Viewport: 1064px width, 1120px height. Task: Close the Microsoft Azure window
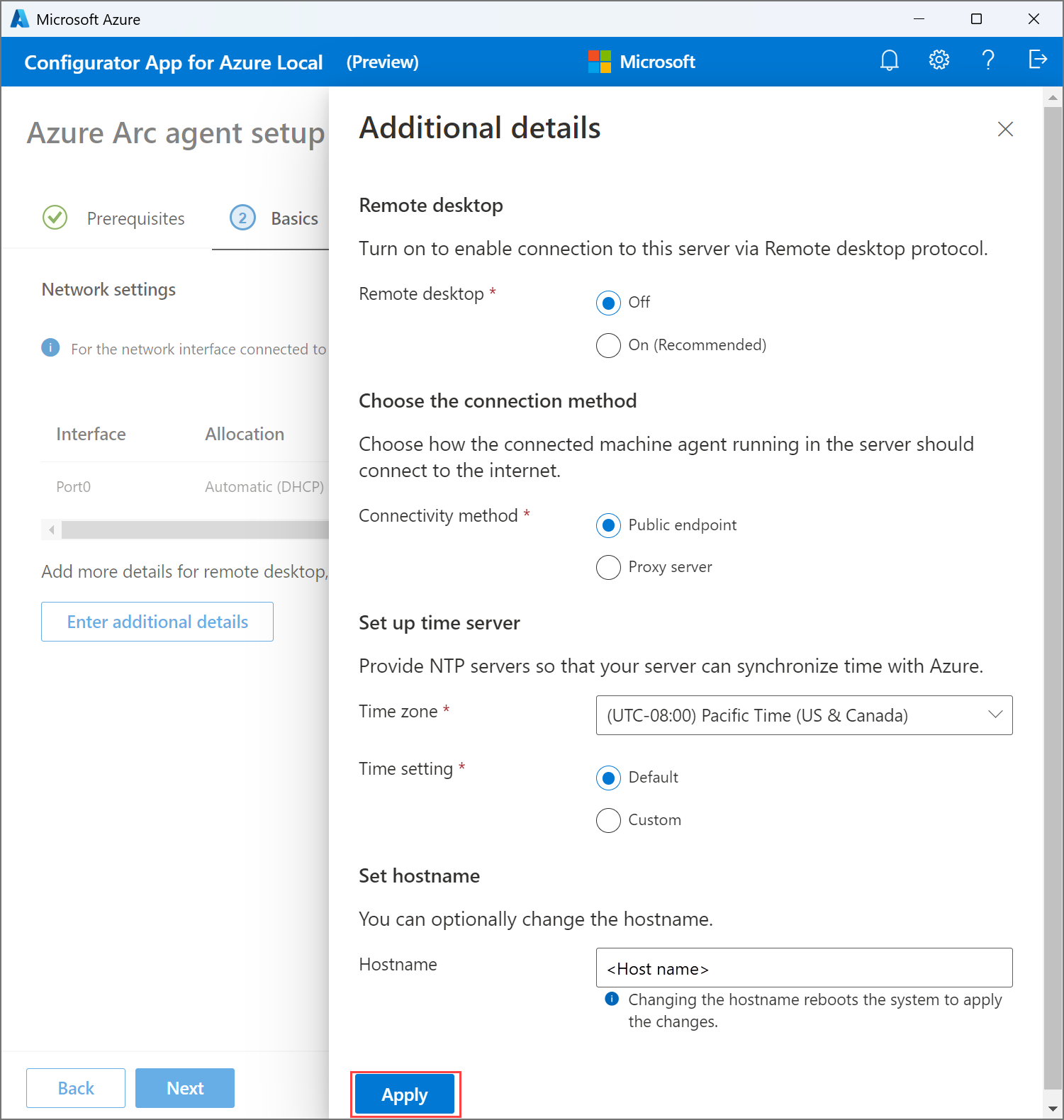pyautogui.click(x=1034, y=19)
